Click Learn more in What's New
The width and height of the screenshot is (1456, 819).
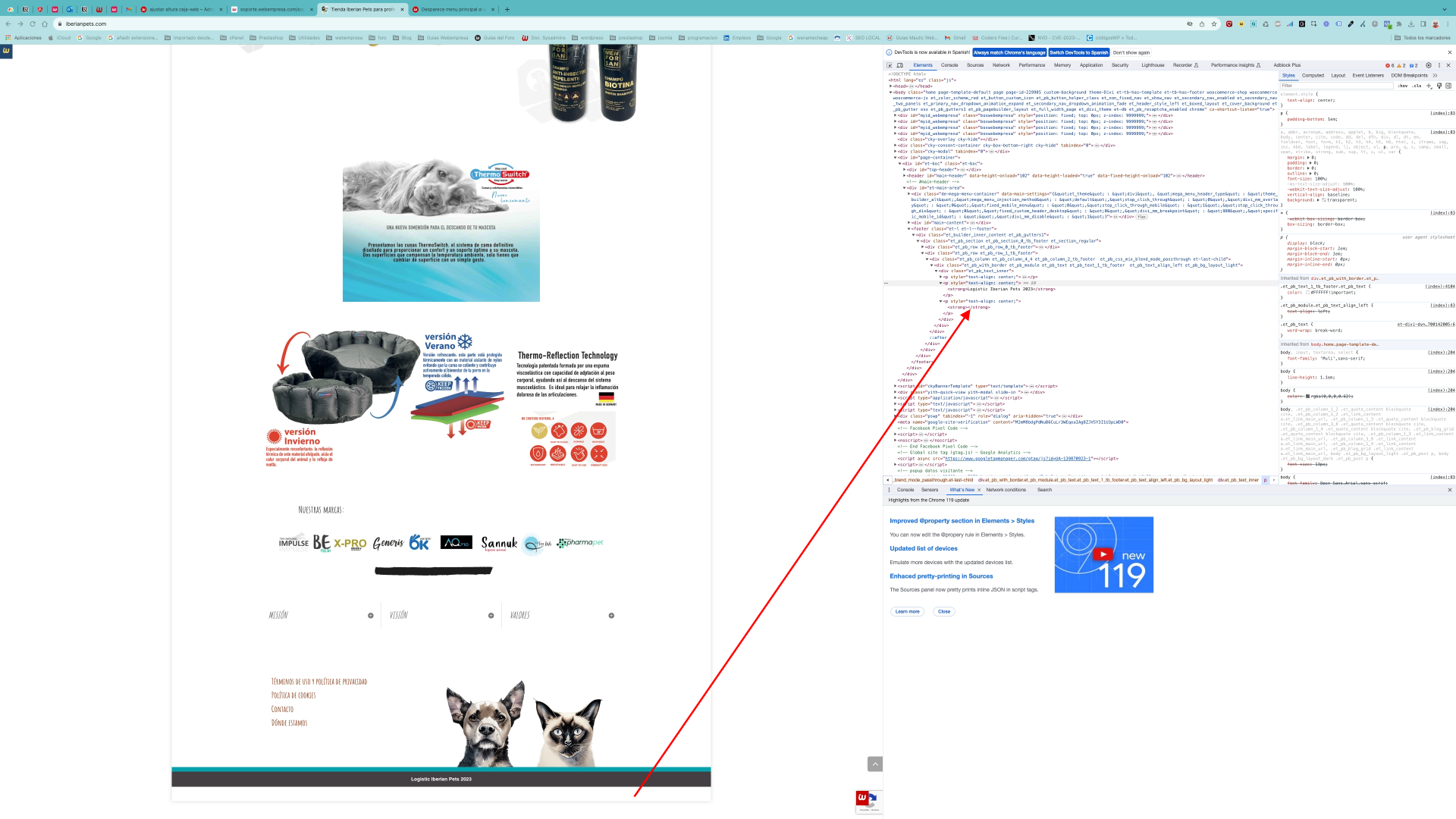pos(907,611)
